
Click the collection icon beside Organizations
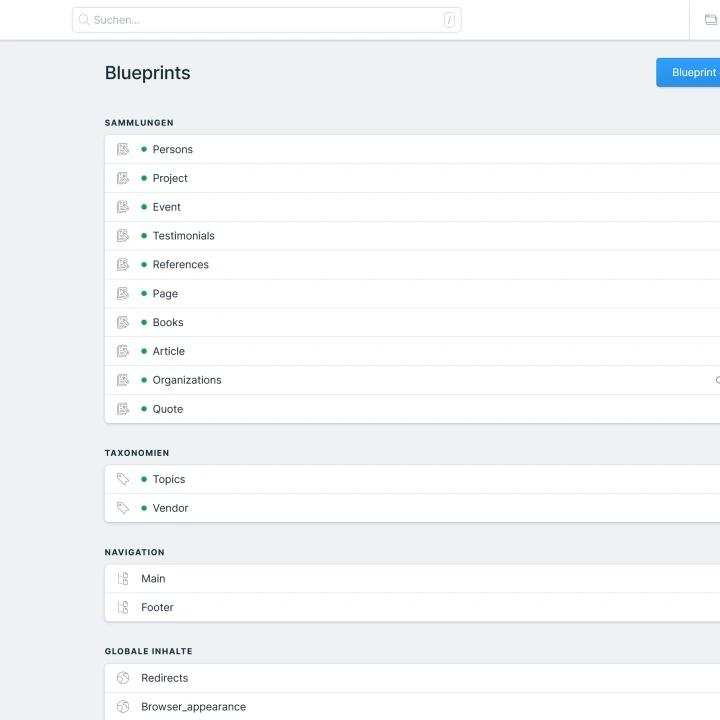pyautogui.click(x=123, y=380)
